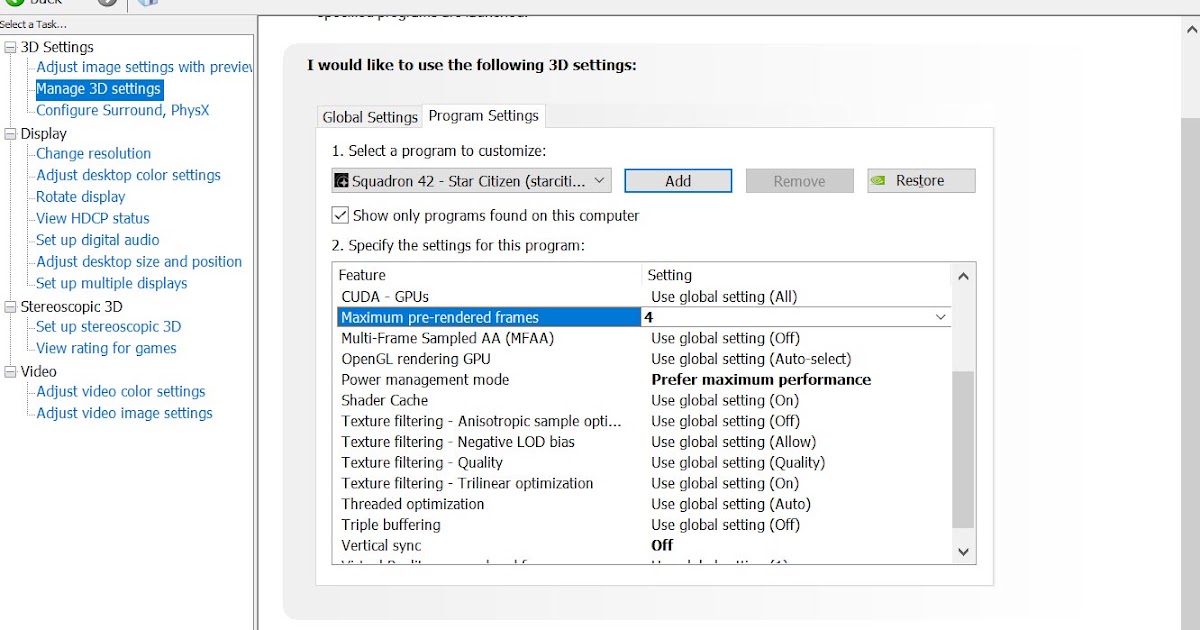Select Texture filtering - Negative LOD bias

point(642,442)
